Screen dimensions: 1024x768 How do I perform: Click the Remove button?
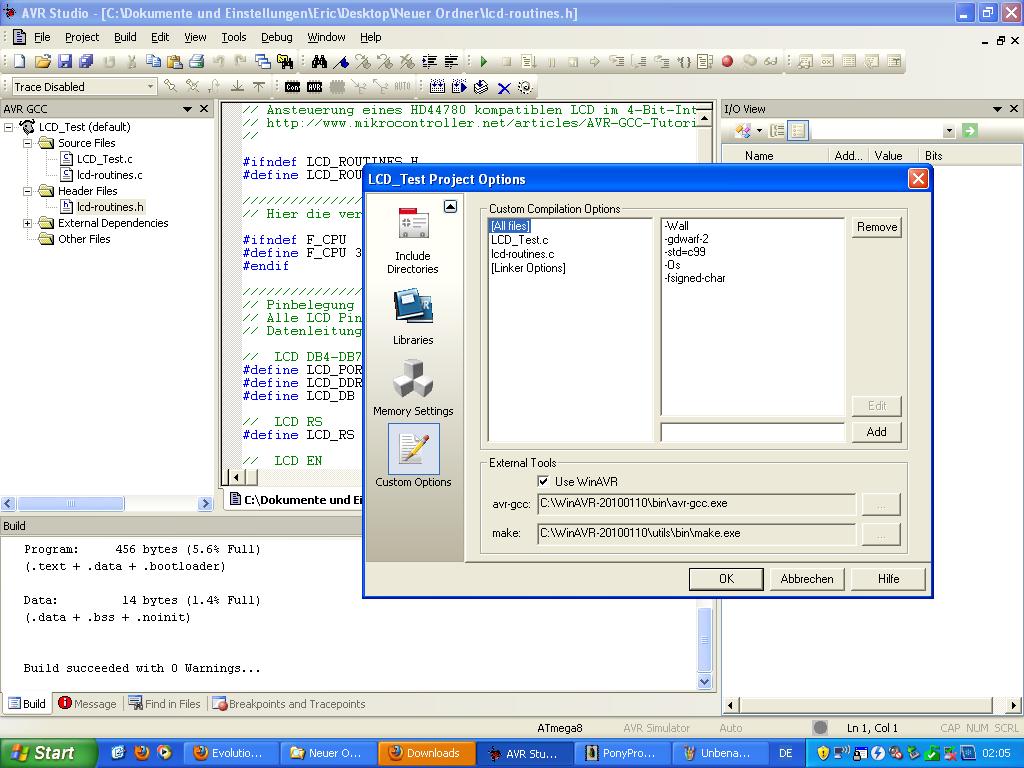coord(876,227)
